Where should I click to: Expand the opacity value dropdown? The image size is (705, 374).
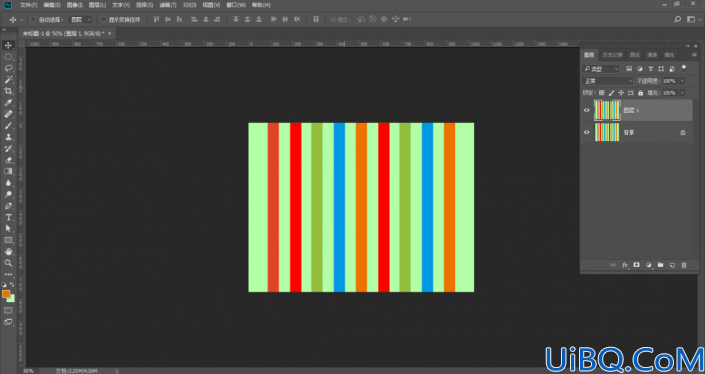coord(682,81)
